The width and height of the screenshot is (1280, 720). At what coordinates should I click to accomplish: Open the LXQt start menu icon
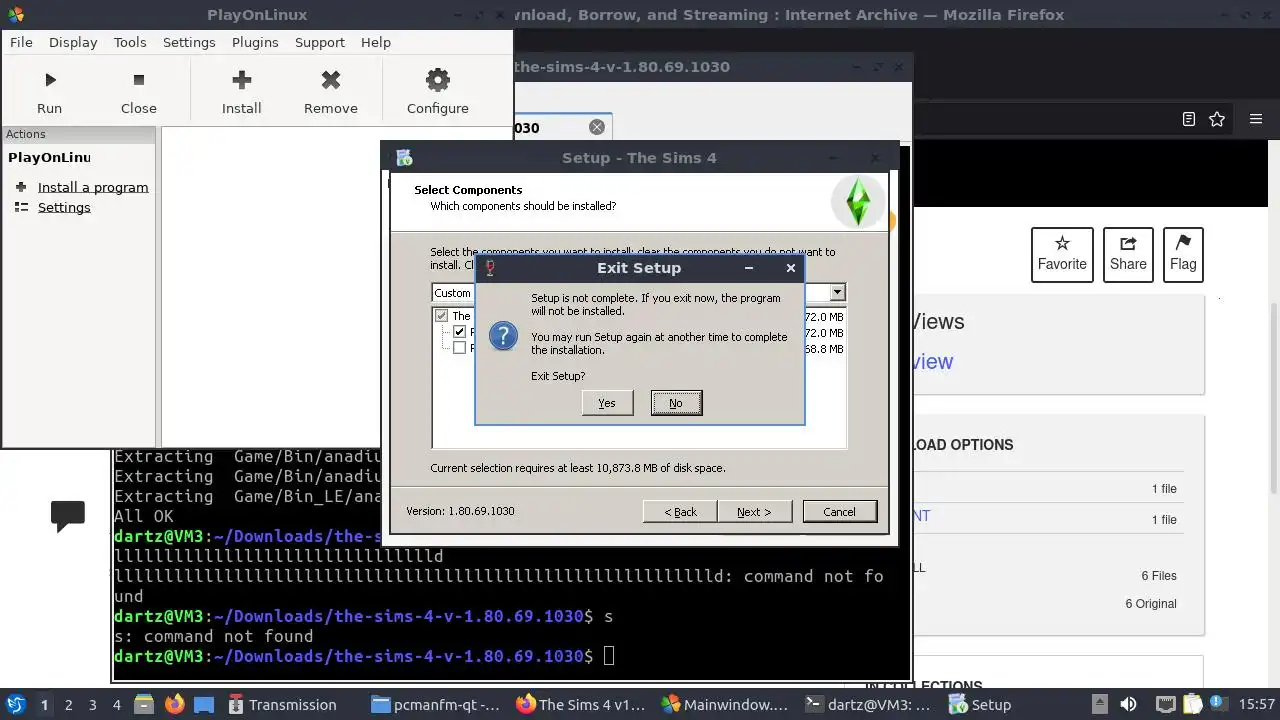[x=15, y=704]
